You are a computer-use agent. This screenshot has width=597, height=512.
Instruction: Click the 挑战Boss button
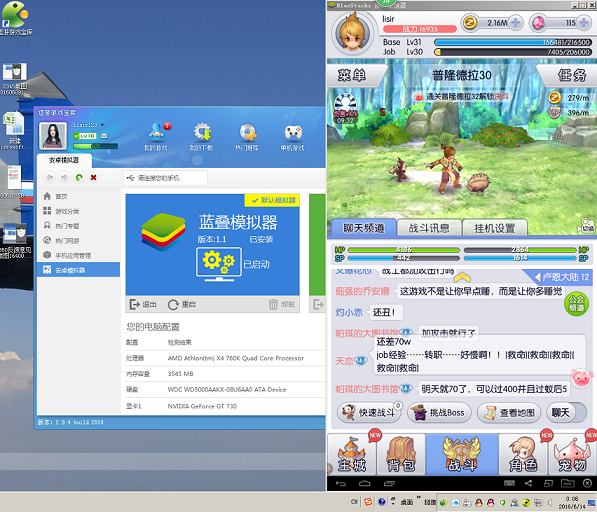pyautogui.click(x=439, y=413)
